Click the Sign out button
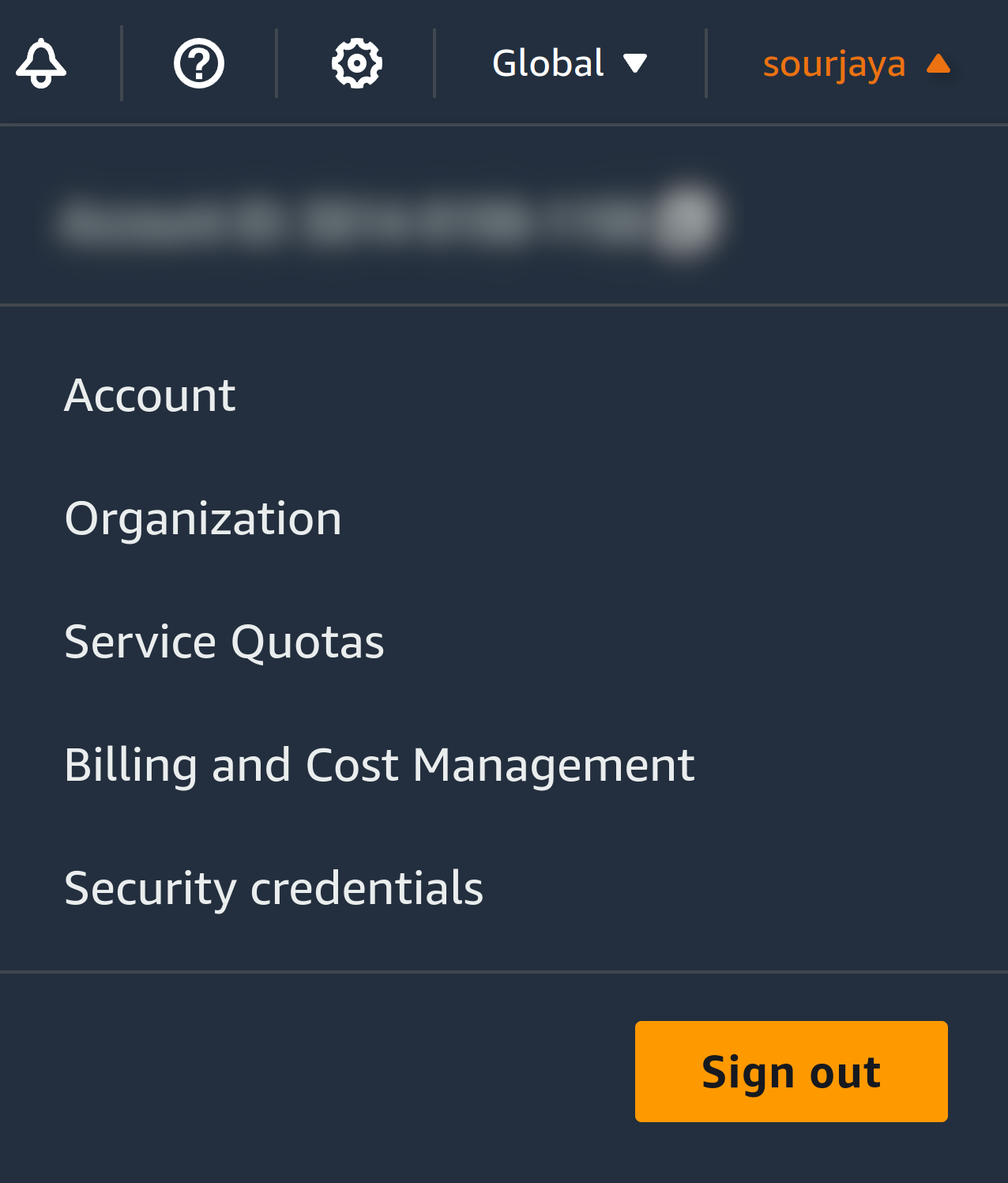1008x1183 pixels. click(x=791, y=1071)
